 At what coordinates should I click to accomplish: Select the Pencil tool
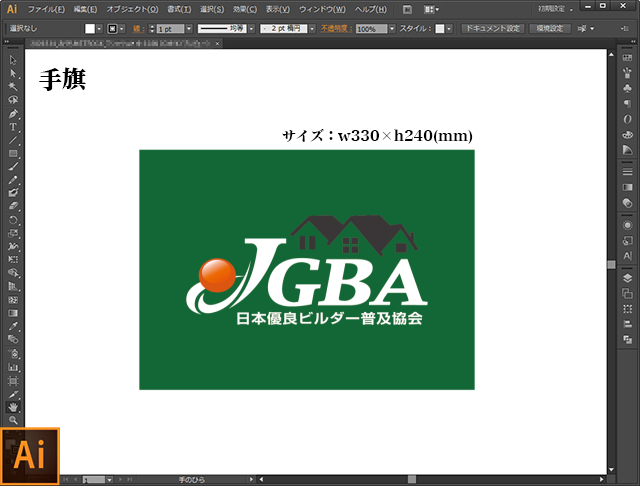(13, 180)
